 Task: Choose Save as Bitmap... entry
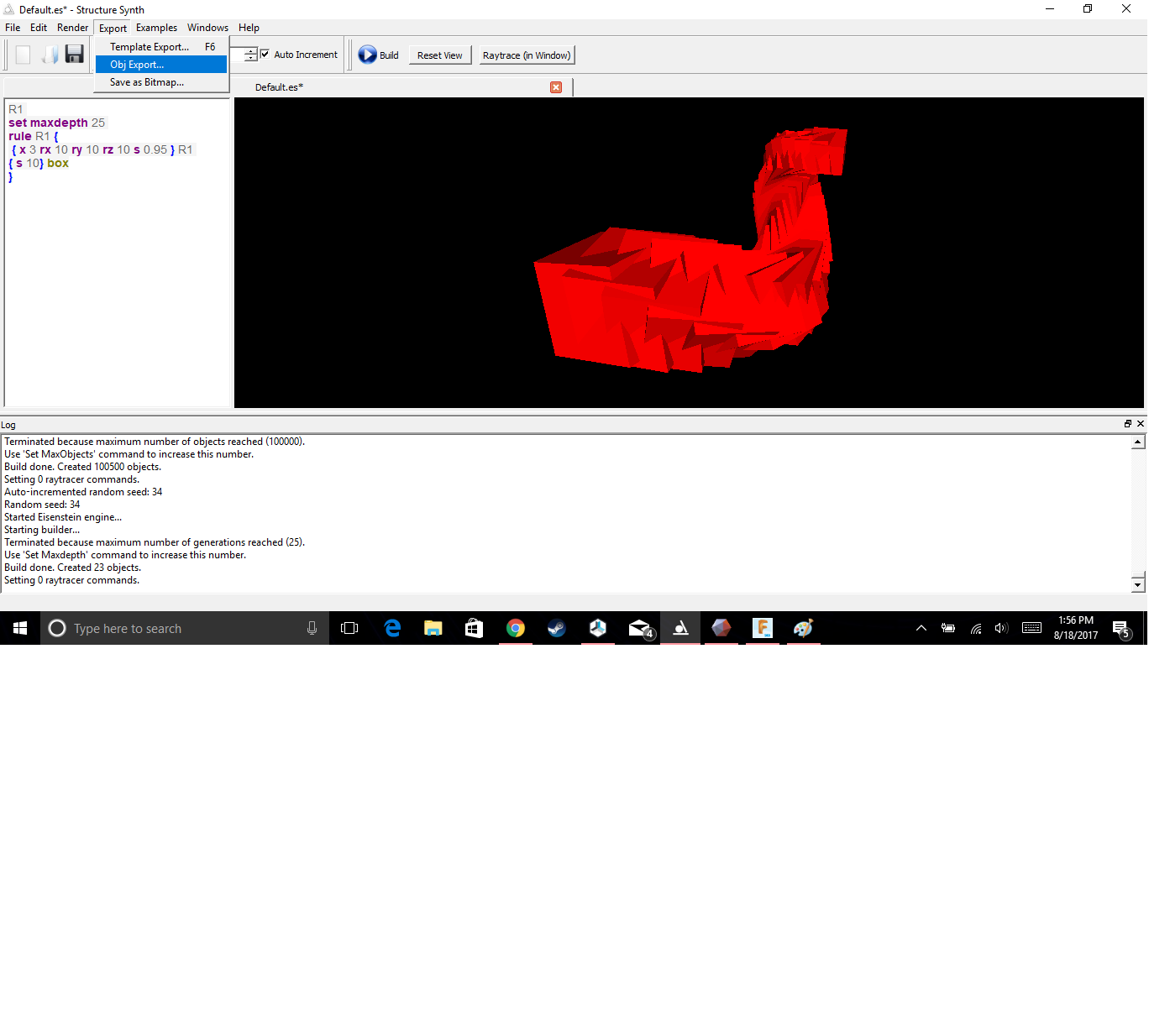(161, 82)
